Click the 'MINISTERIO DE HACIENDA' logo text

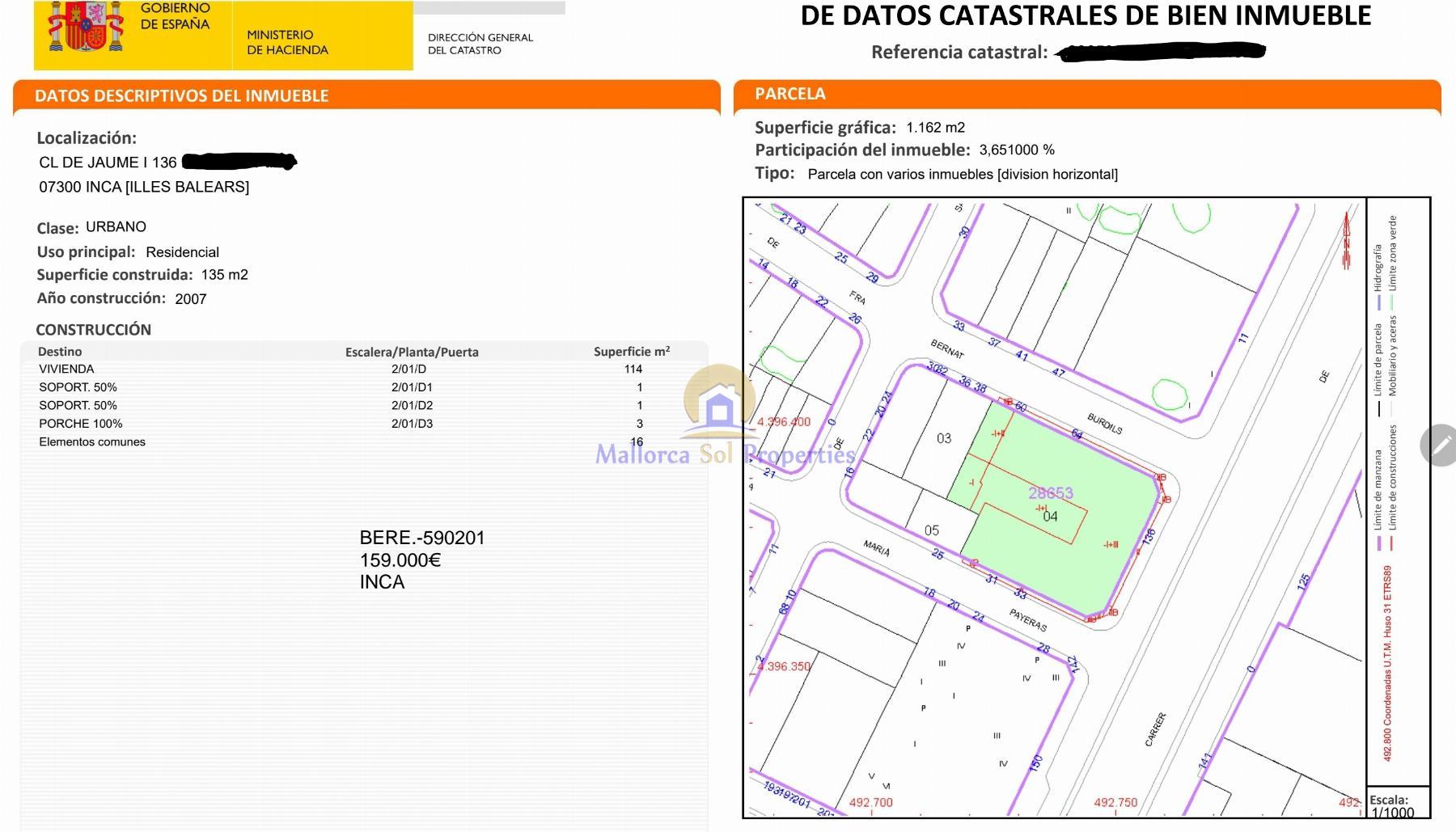pos(287,42)
